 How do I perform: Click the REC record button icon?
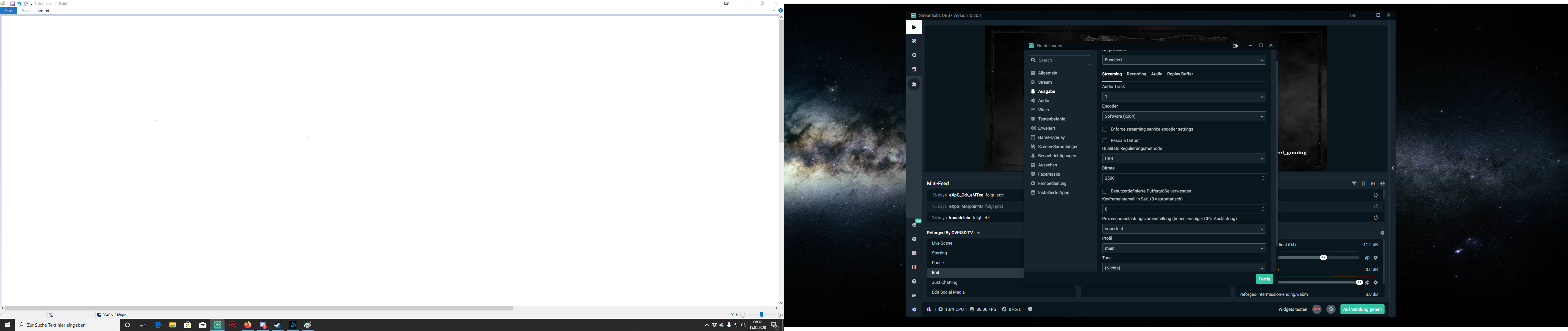tap(1317, 310)
